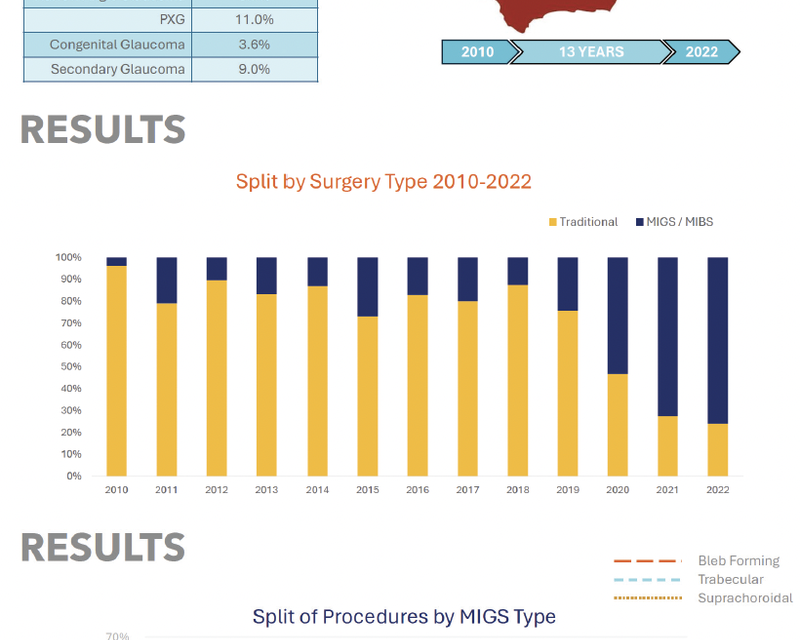Select the 13 YEARS timeline arrow
800x640 pixels.
coord(592,52)
